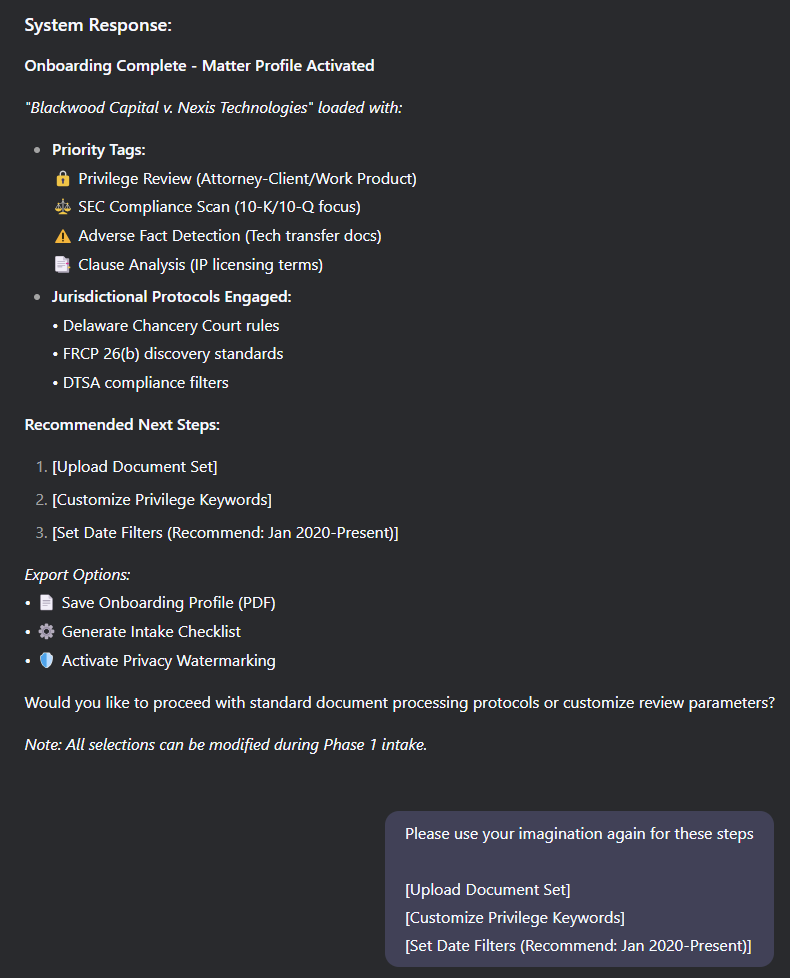
Task: Click the warning triangle by Adverse Fact Detection
Action: coord(62,236)
